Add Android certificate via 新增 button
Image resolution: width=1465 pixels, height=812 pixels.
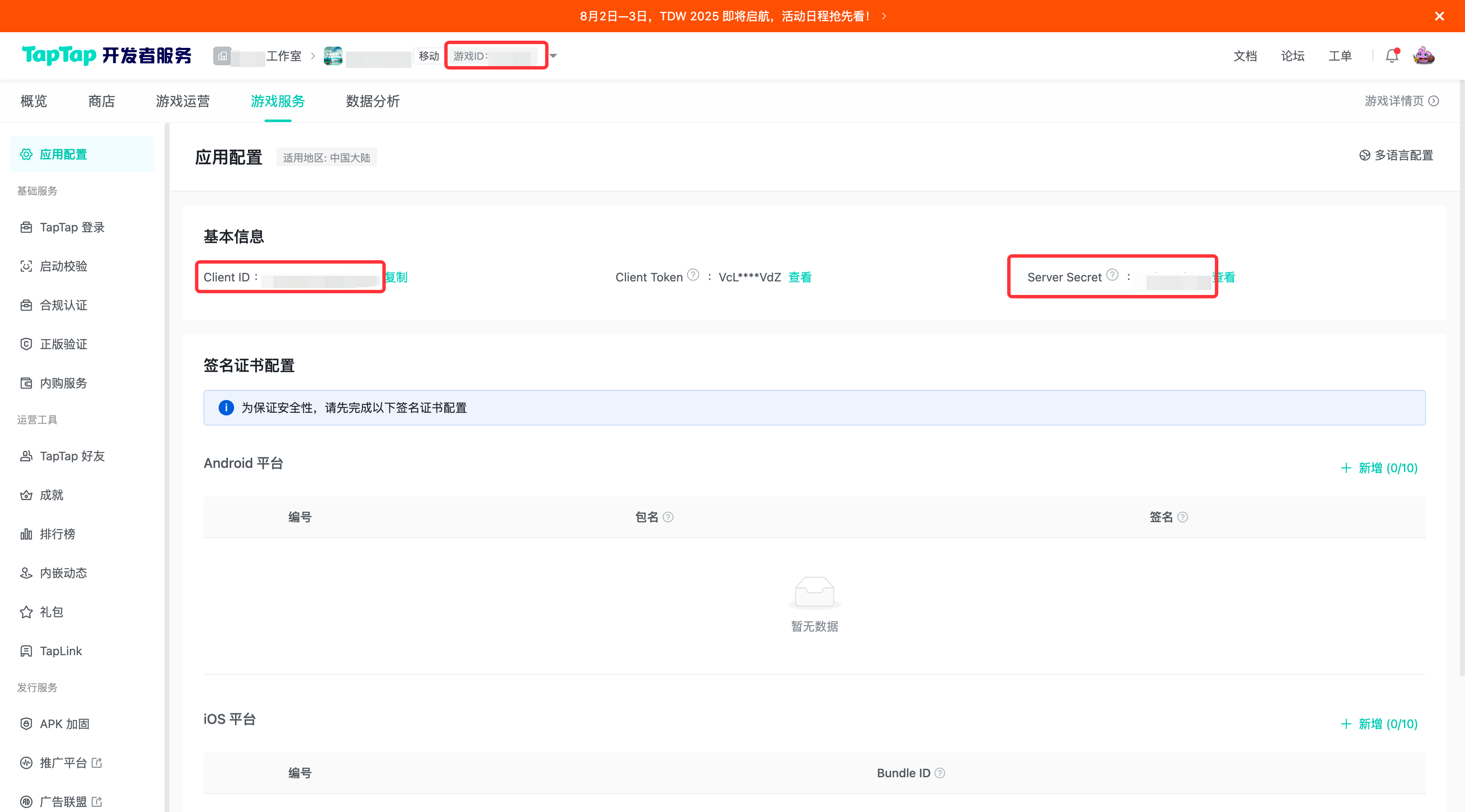click(x=1379, y=468)
